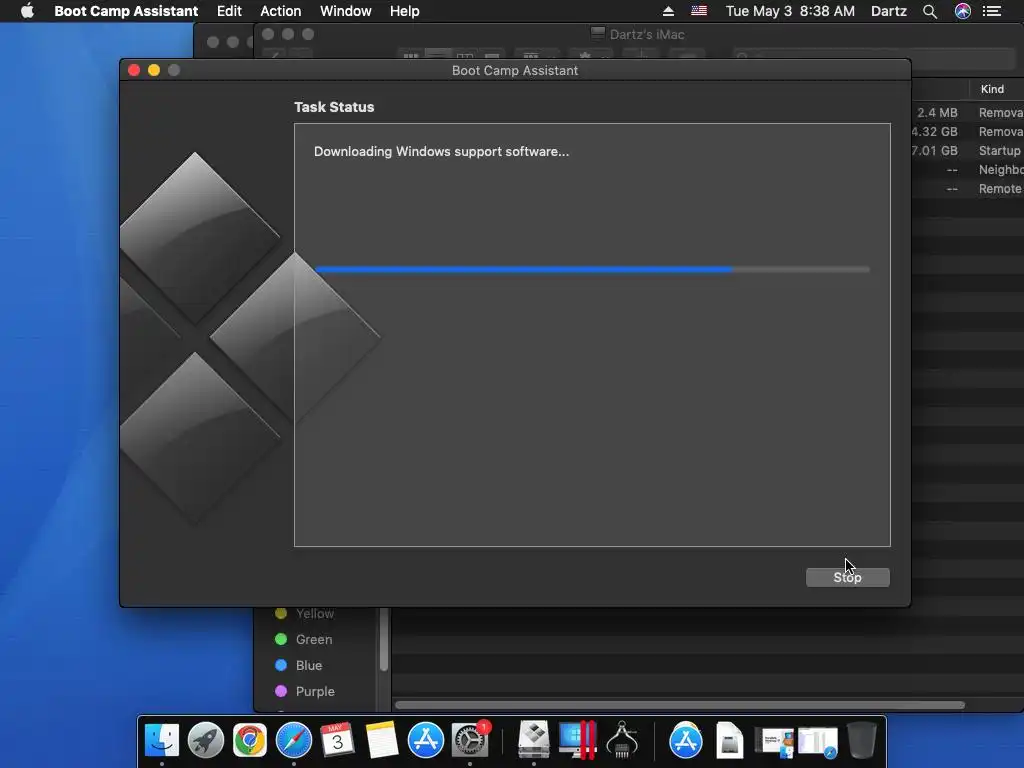The image size is (1024, 768).
Task: Click Boot Camp Assistant icon in Dock
Action: coord(534,741)
